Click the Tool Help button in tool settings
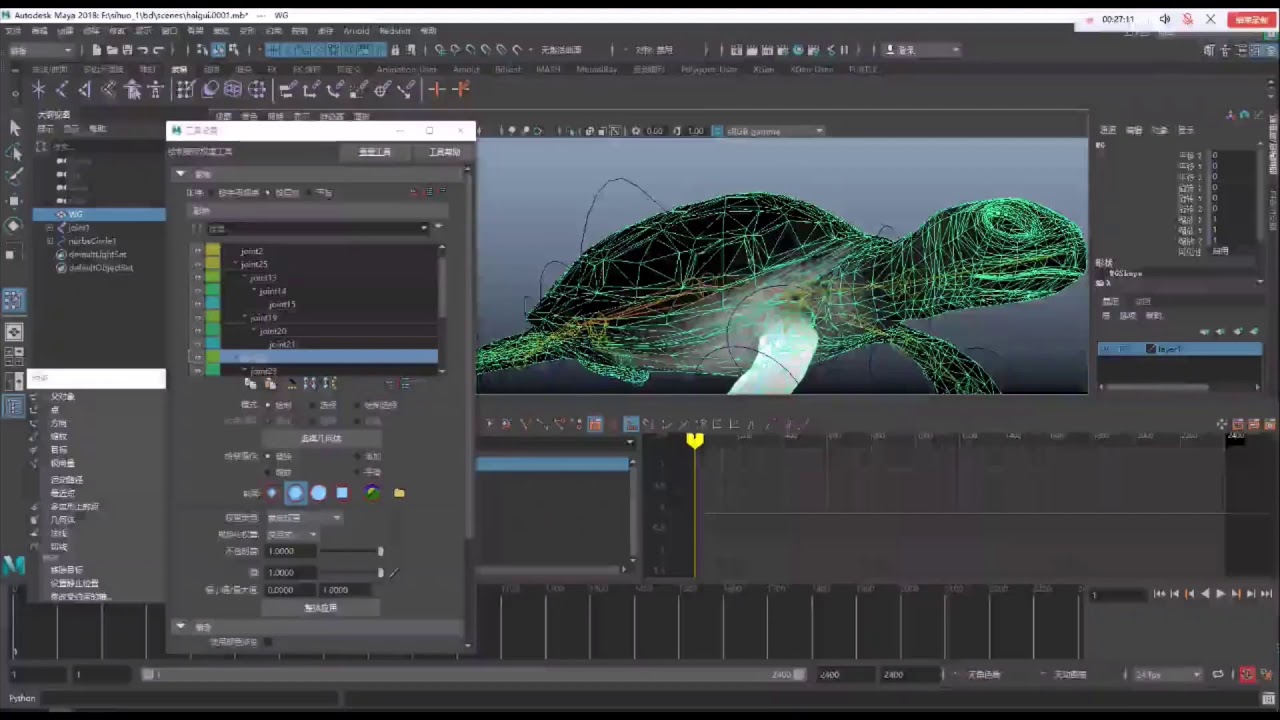1280x720 pixels. 444,152
